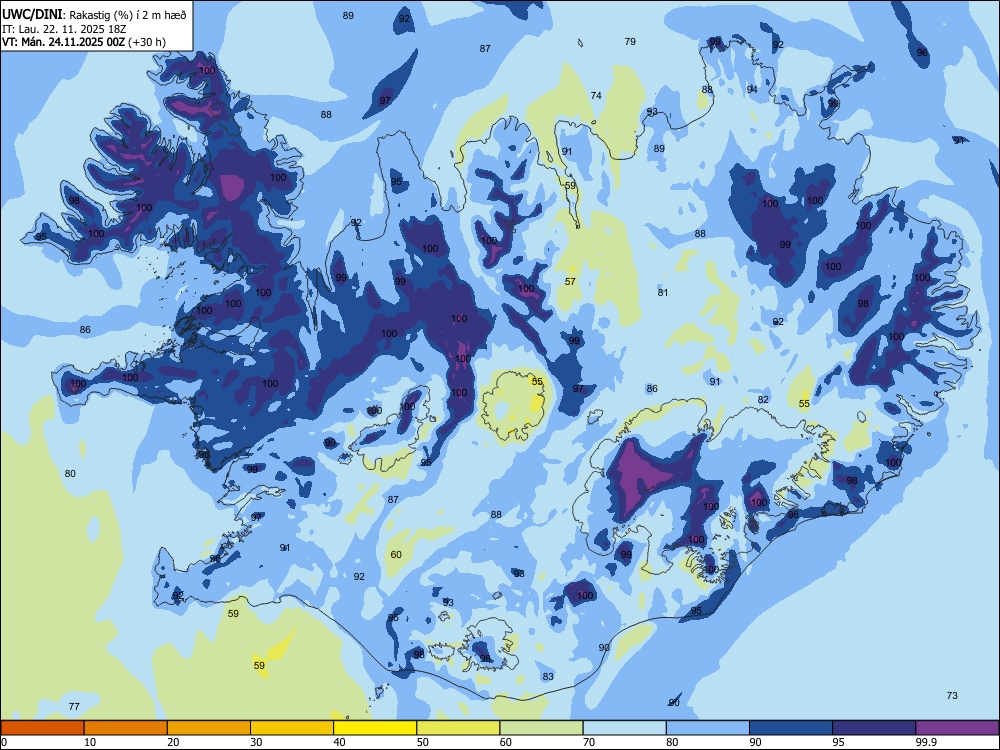Choose the 60–70 light green legend swatch
1000x750 pixels.
(541, 728)
